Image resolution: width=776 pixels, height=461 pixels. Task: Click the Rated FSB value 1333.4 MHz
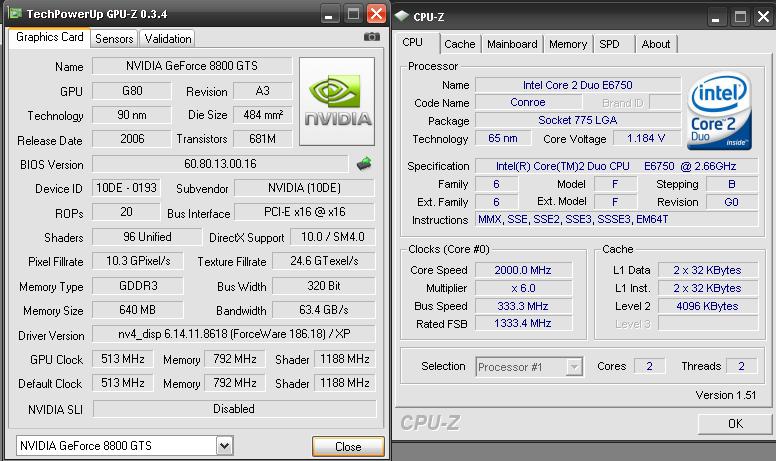tap(523, 323)
